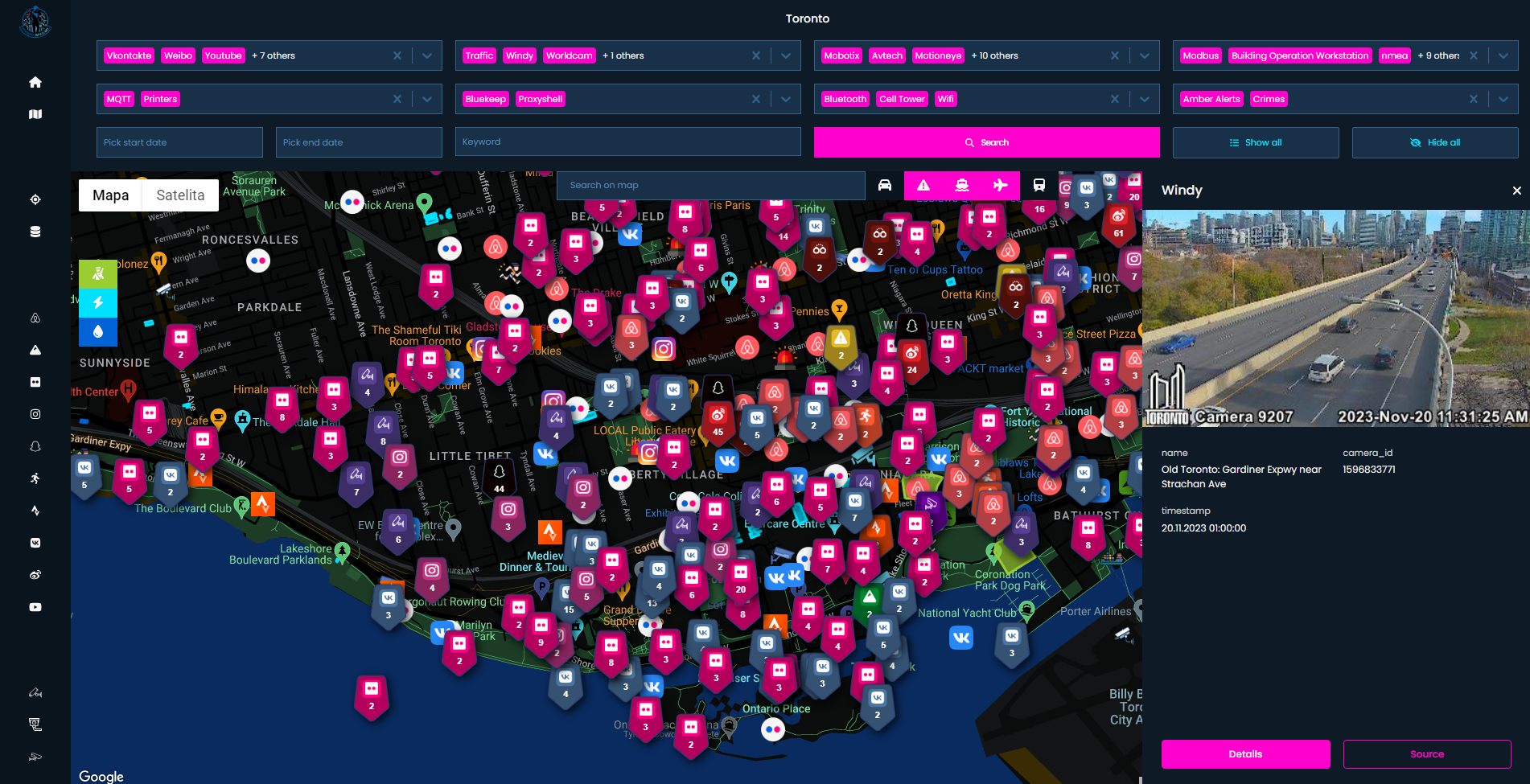Viewport: 1530px width, 784px height.
Task: Expand the Vkontakte social sources dropdown
Action: 427,55
